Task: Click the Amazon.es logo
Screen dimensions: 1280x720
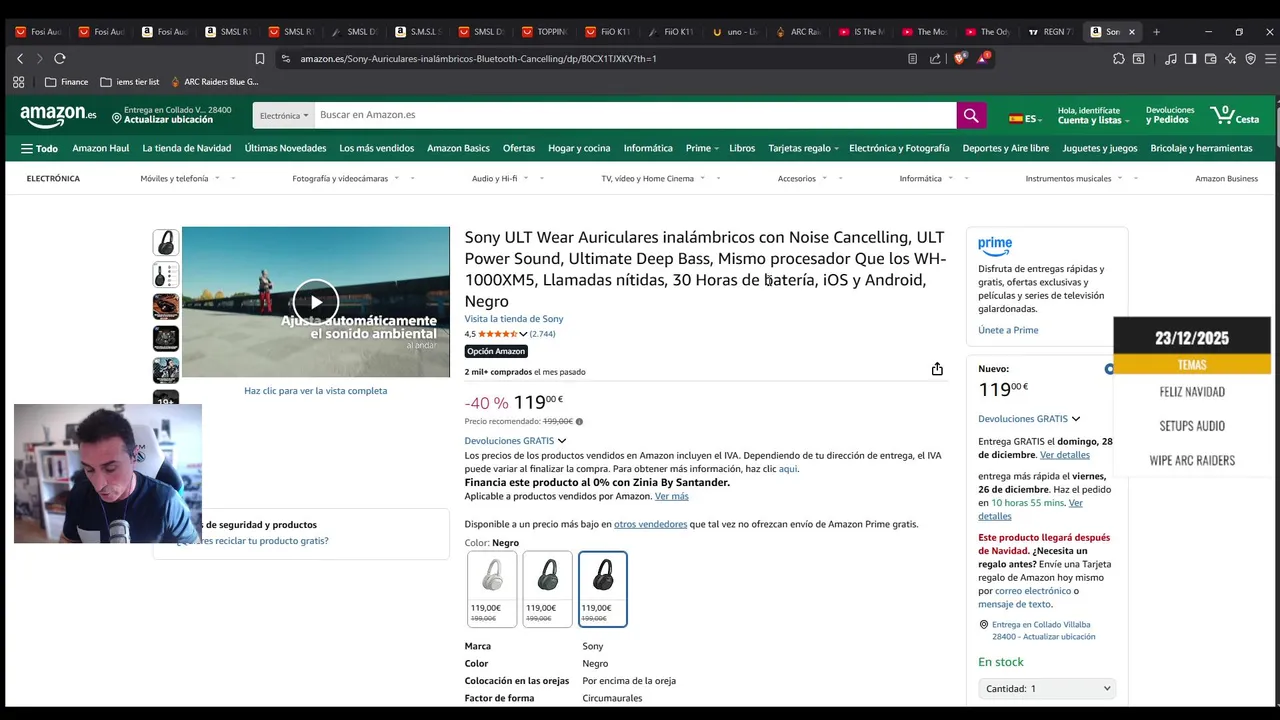Action: pyautogui.click(x=58, y=115)
